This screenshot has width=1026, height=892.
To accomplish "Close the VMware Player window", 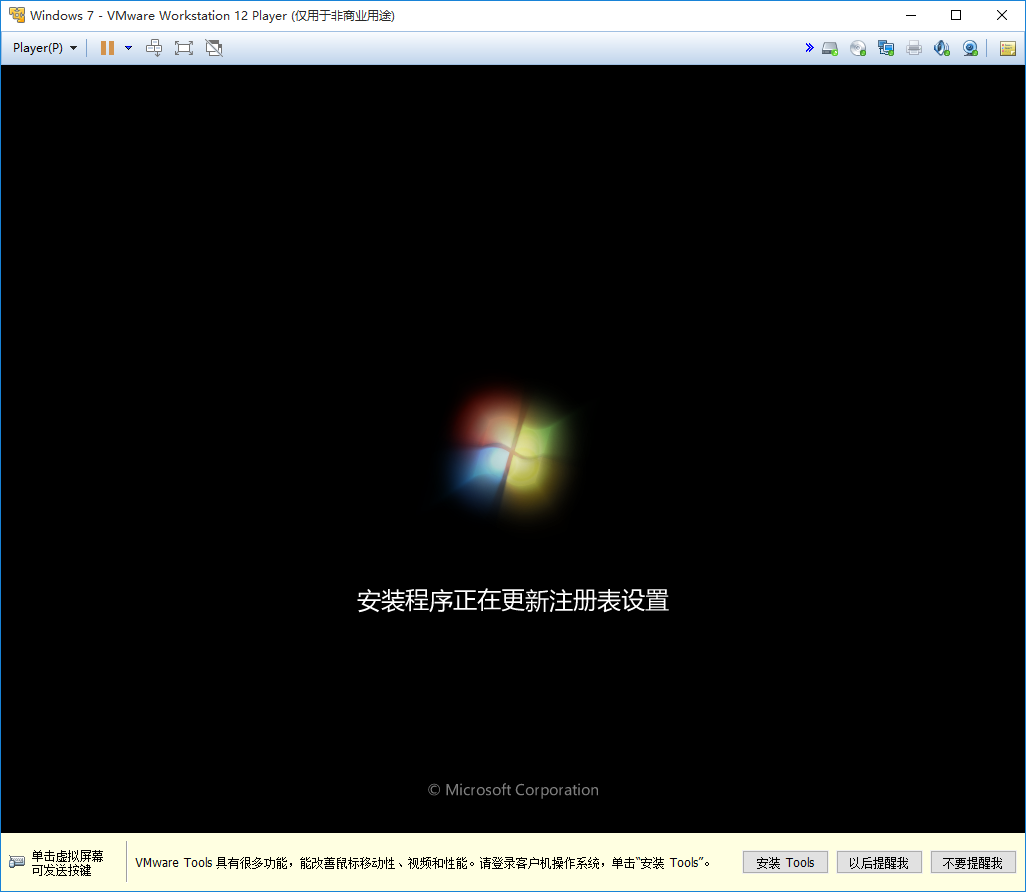I will click(1002, 15).
